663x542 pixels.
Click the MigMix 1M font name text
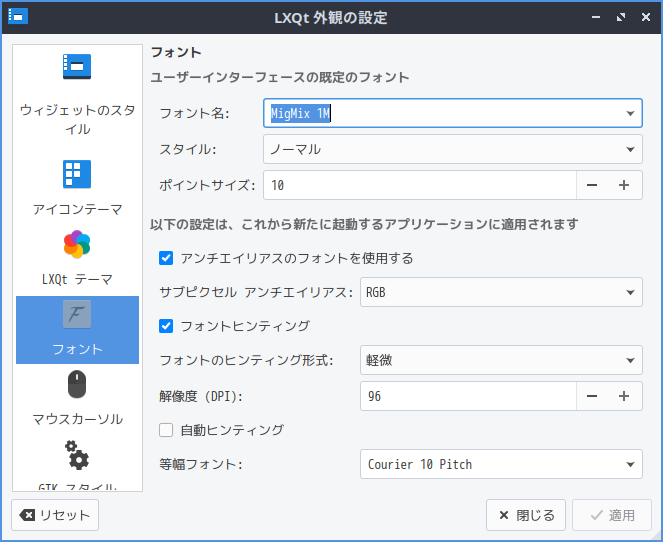point(300,113)
